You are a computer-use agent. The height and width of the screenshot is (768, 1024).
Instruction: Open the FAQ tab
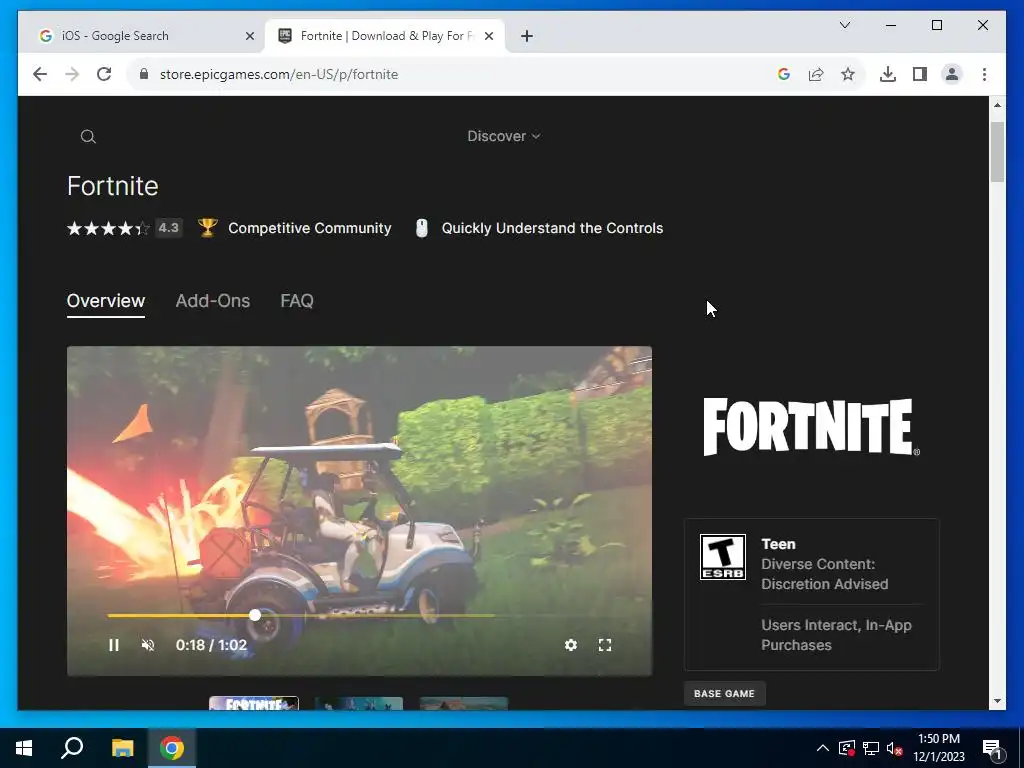[297, 300]
